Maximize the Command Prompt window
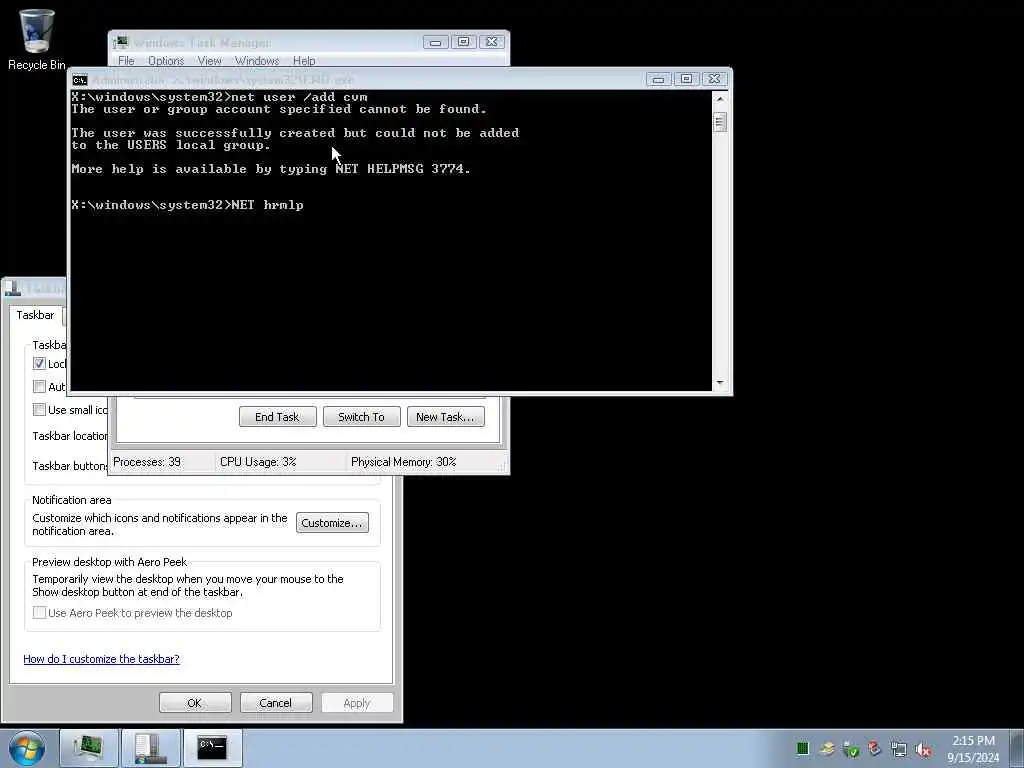Image resolution: width=1024 pixels, height=768 pixels. click(x=686, y=79)
